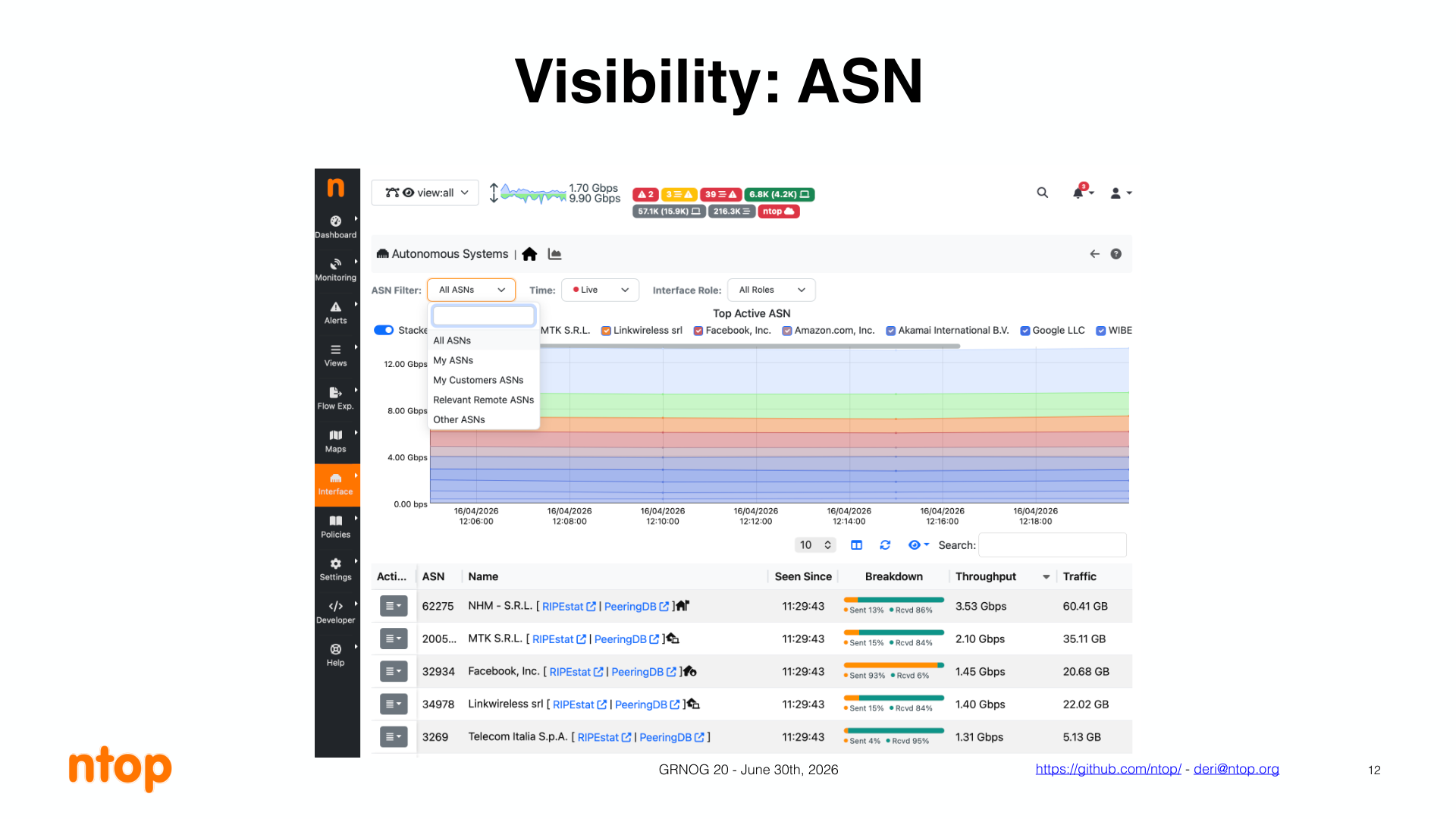1456x819 pixels.
Task: Open the Monitoring sidebar section
Action: coord(336,269)
